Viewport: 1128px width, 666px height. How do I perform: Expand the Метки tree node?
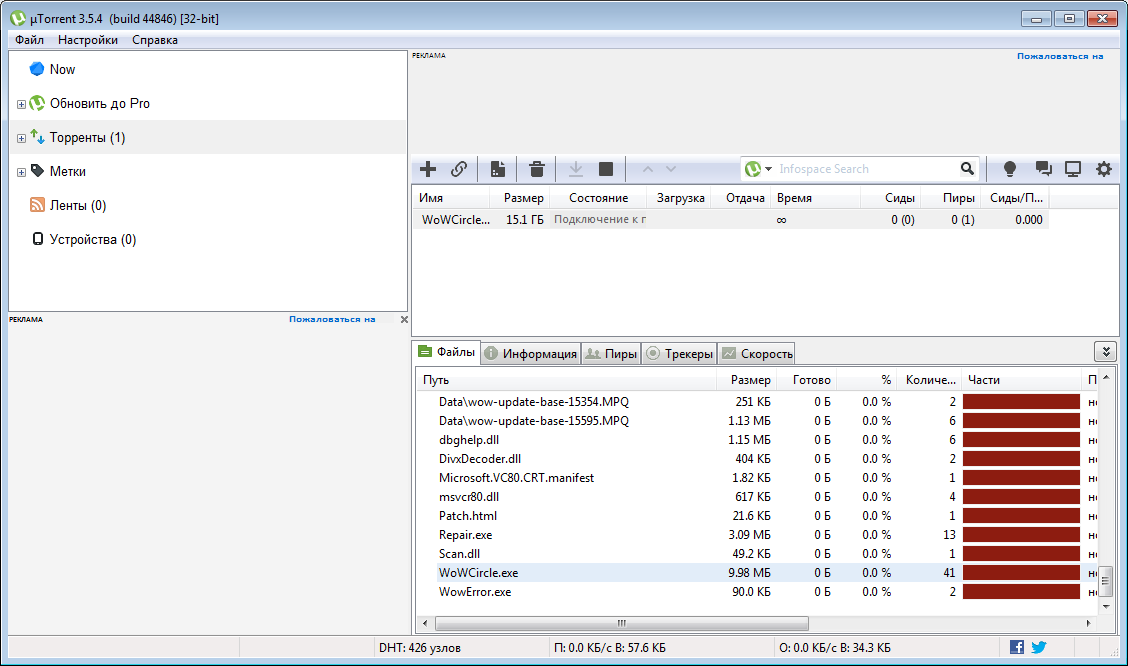coord(22,172)
